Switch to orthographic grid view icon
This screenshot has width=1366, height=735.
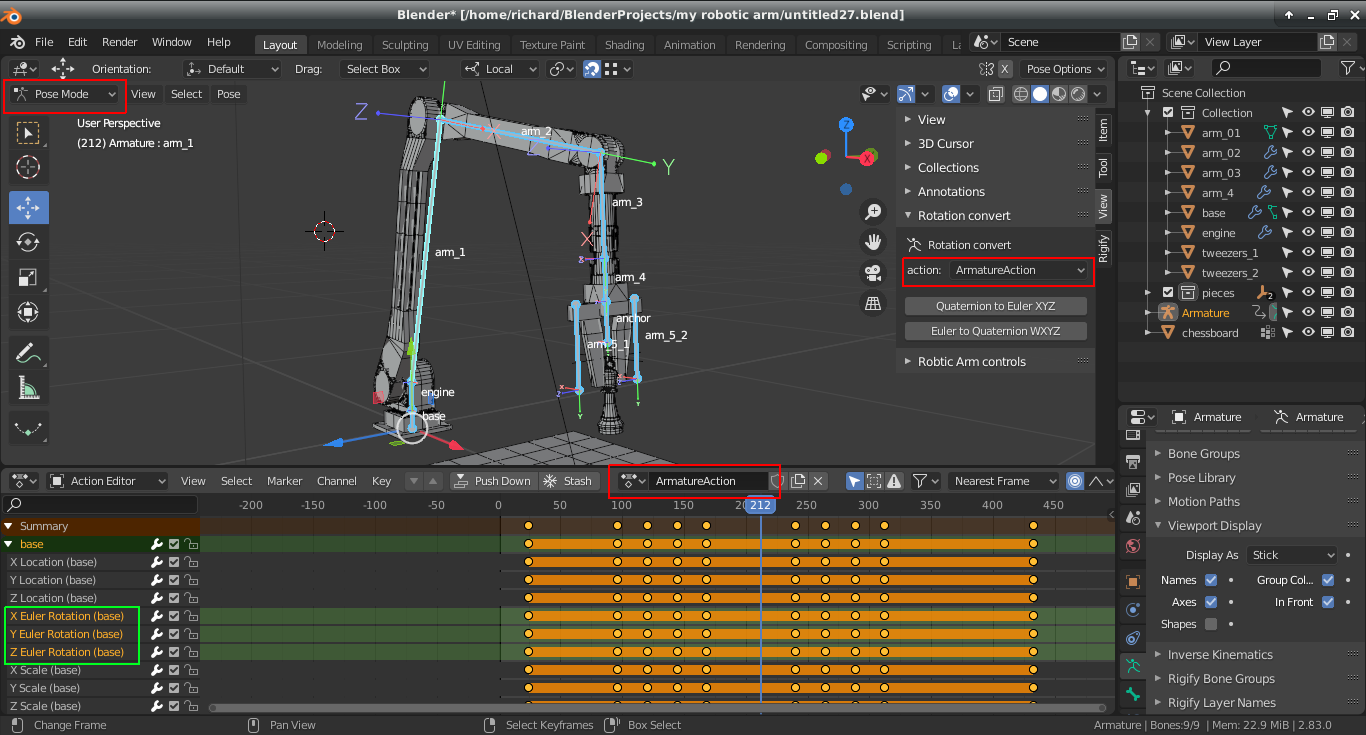click(x=873, y=303)
